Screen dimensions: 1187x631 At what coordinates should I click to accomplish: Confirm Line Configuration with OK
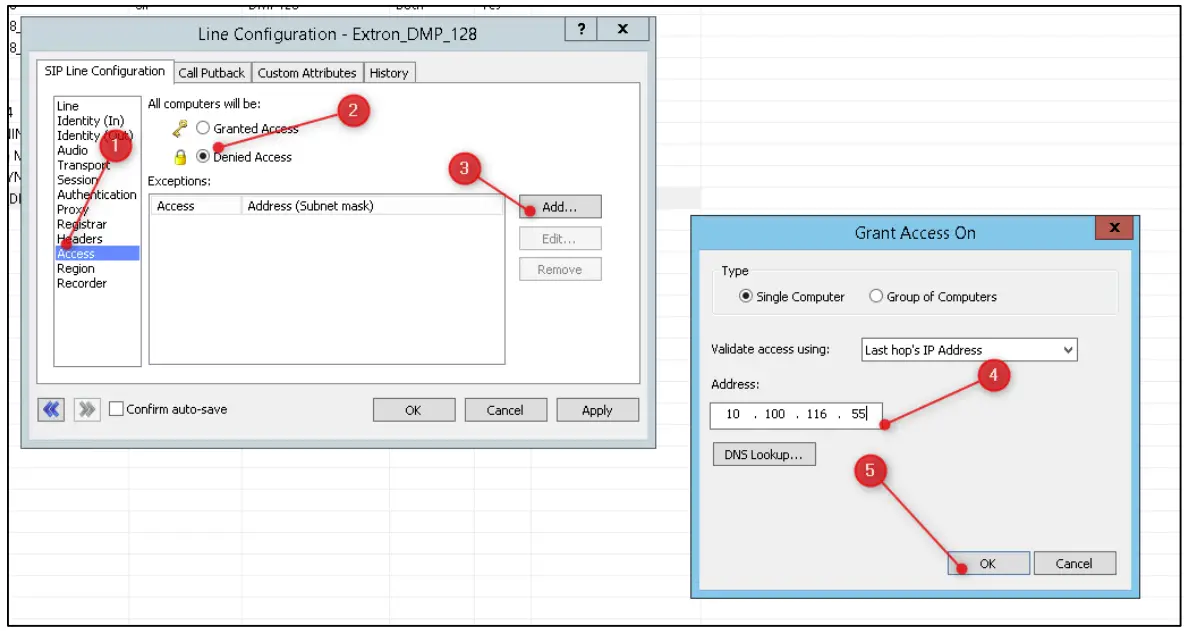point(413,409)
